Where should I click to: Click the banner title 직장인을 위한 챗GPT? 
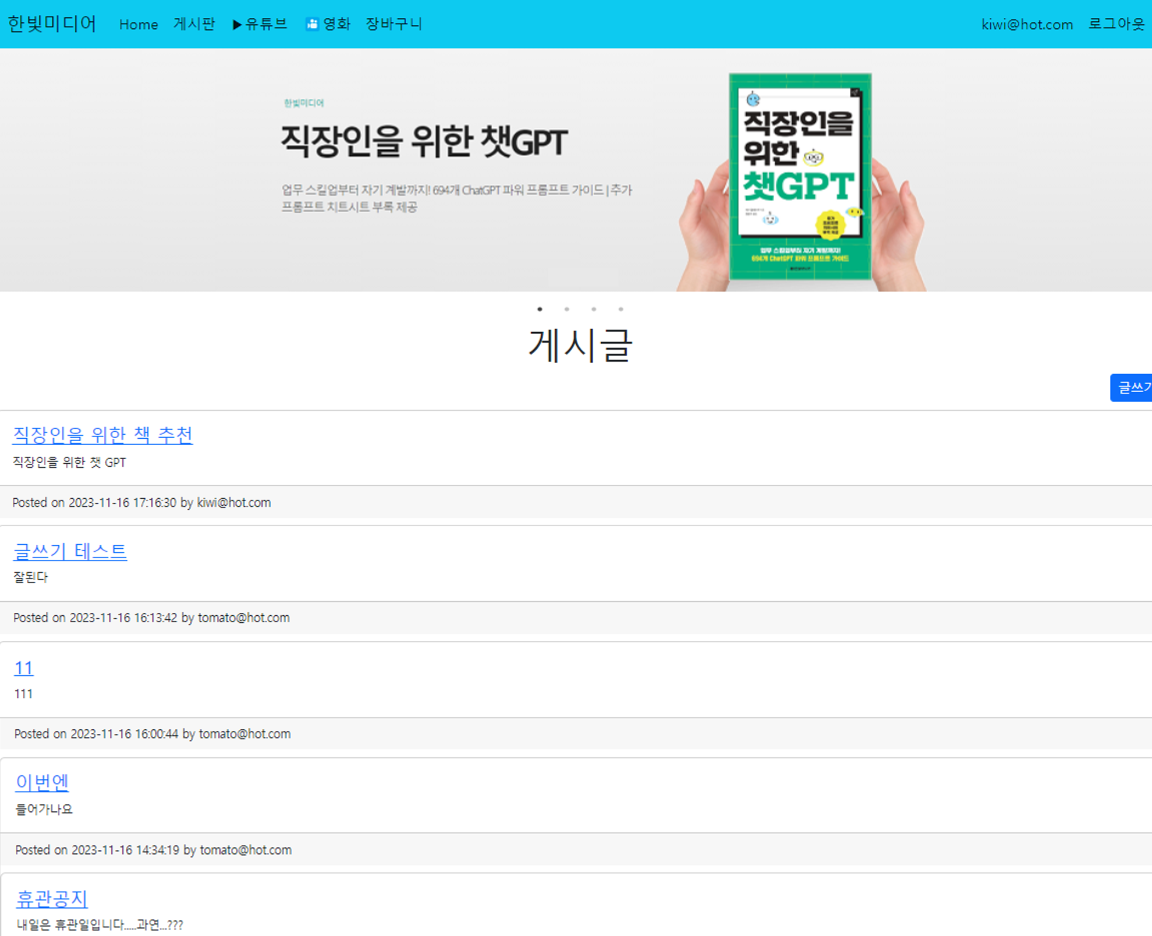(424, 141)
